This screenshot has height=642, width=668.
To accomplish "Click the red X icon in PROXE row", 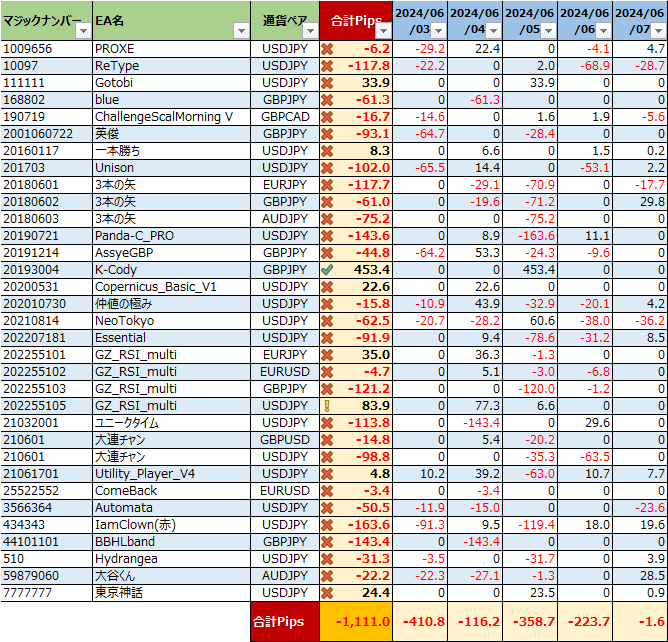I will pyautogui.click(x=327, y=49).
